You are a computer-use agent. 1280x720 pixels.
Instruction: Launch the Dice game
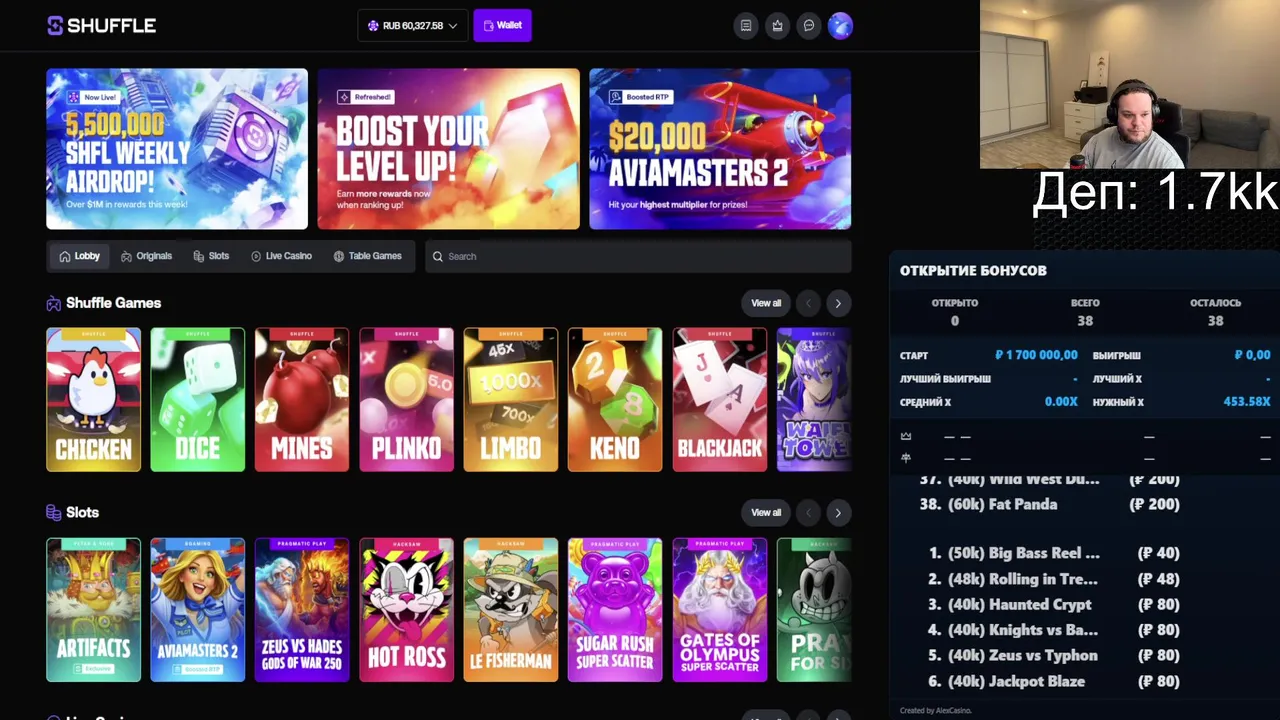pos(198,400)
